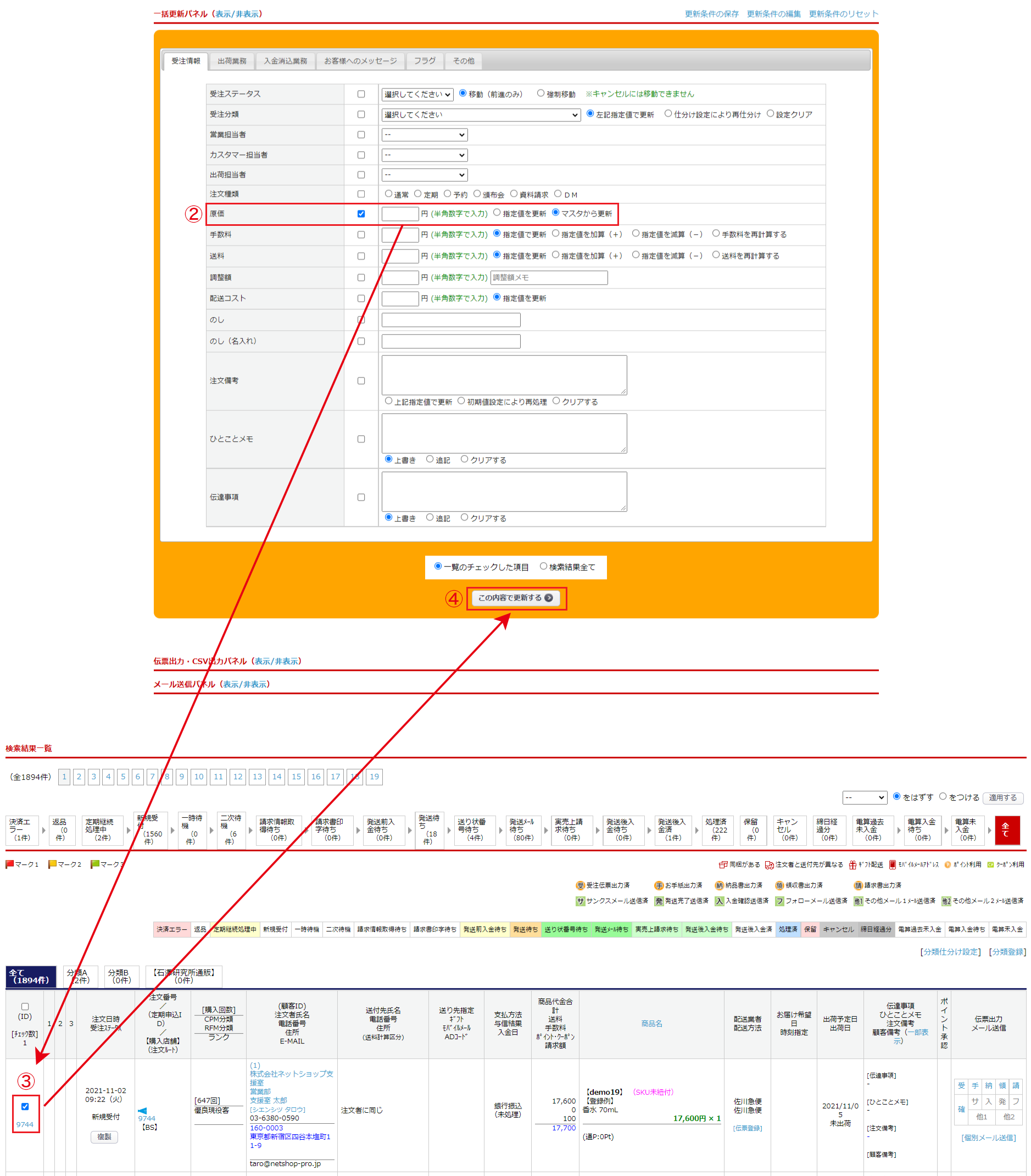The height and width of the screenshot is (1176, 1031).
Task: Open the 分類仕分け設定 link
Action: 950,952
